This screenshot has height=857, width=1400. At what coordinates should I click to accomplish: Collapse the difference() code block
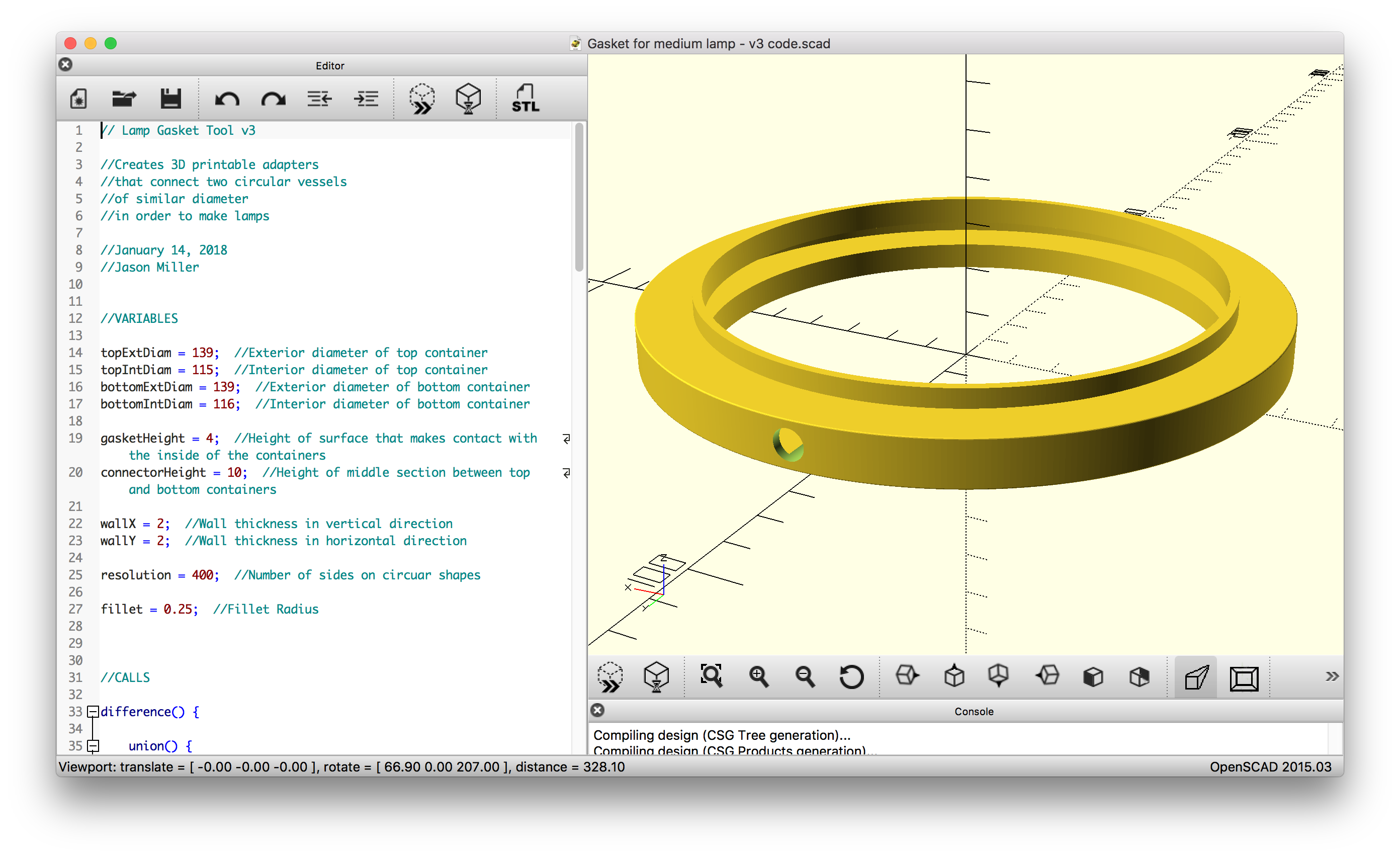click(x=93, y=712)
